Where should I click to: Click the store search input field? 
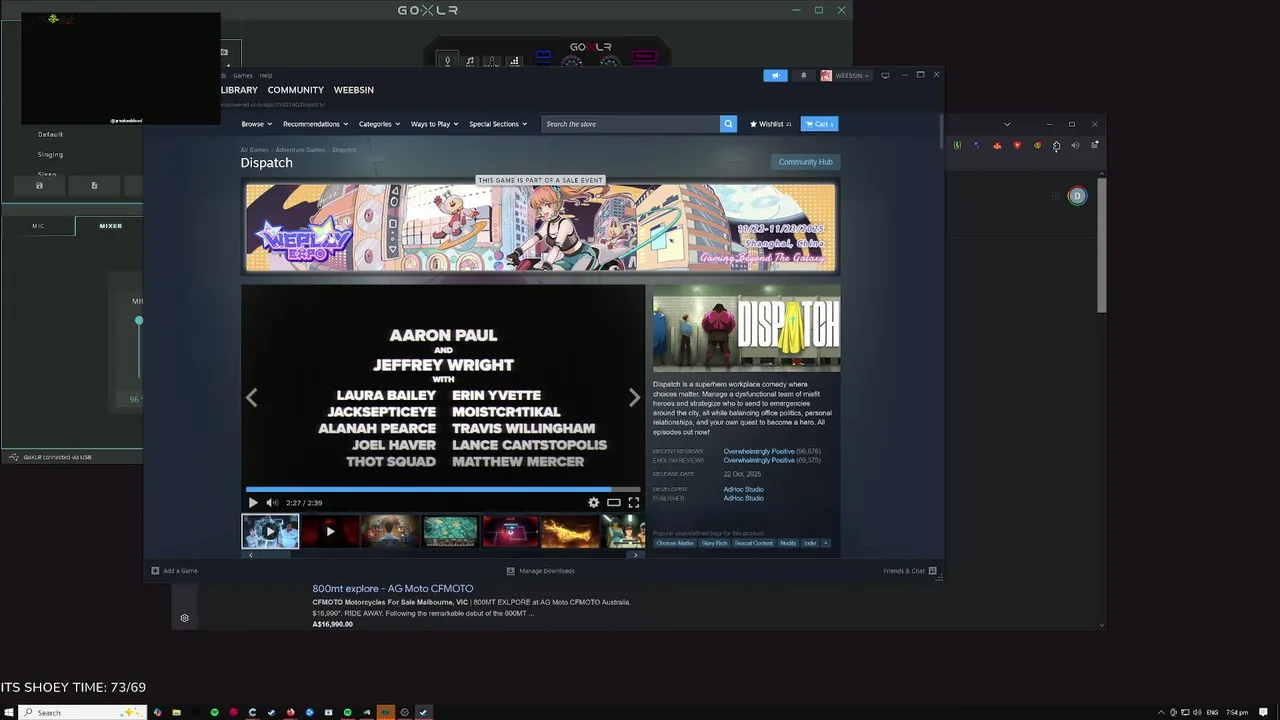coord(630,124)
